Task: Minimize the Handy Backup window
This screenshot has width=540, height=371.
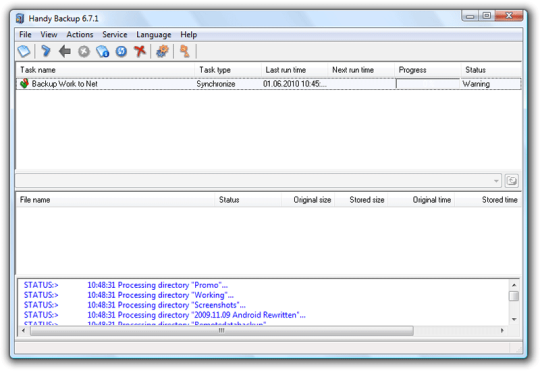Action: click(x=470, y=16)
